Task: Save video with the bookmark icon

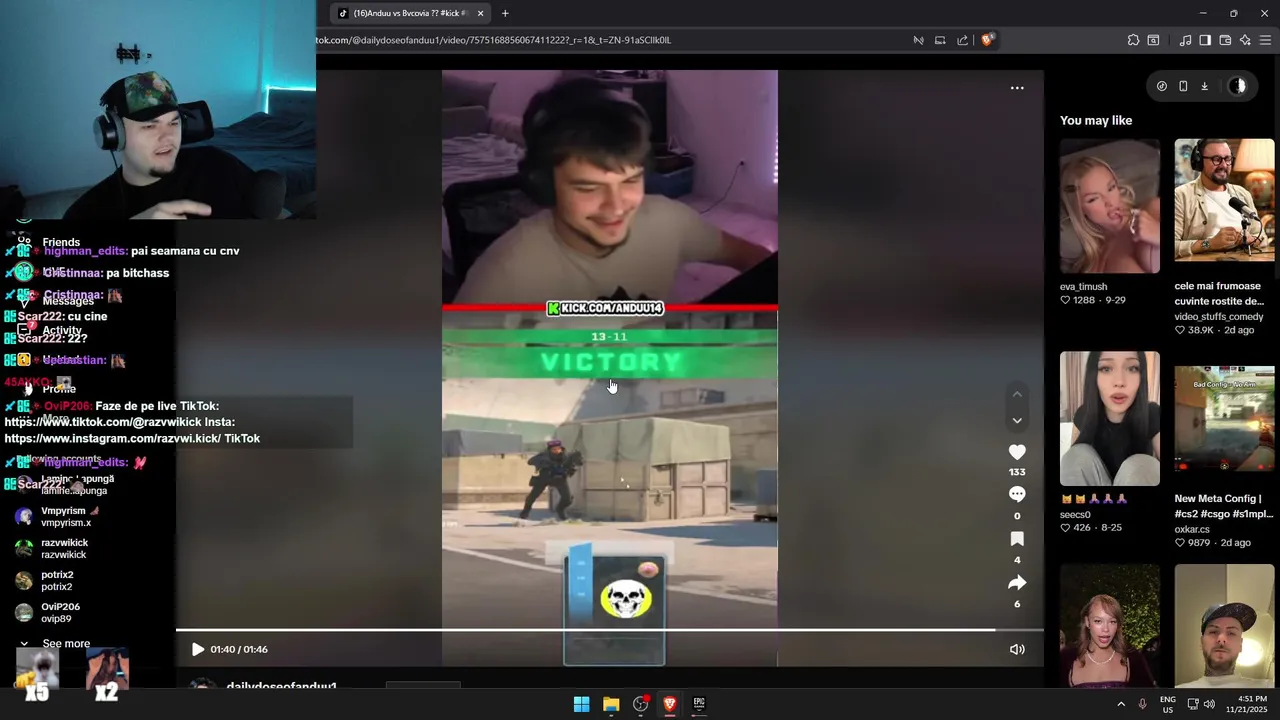Action: point(1017,539)
